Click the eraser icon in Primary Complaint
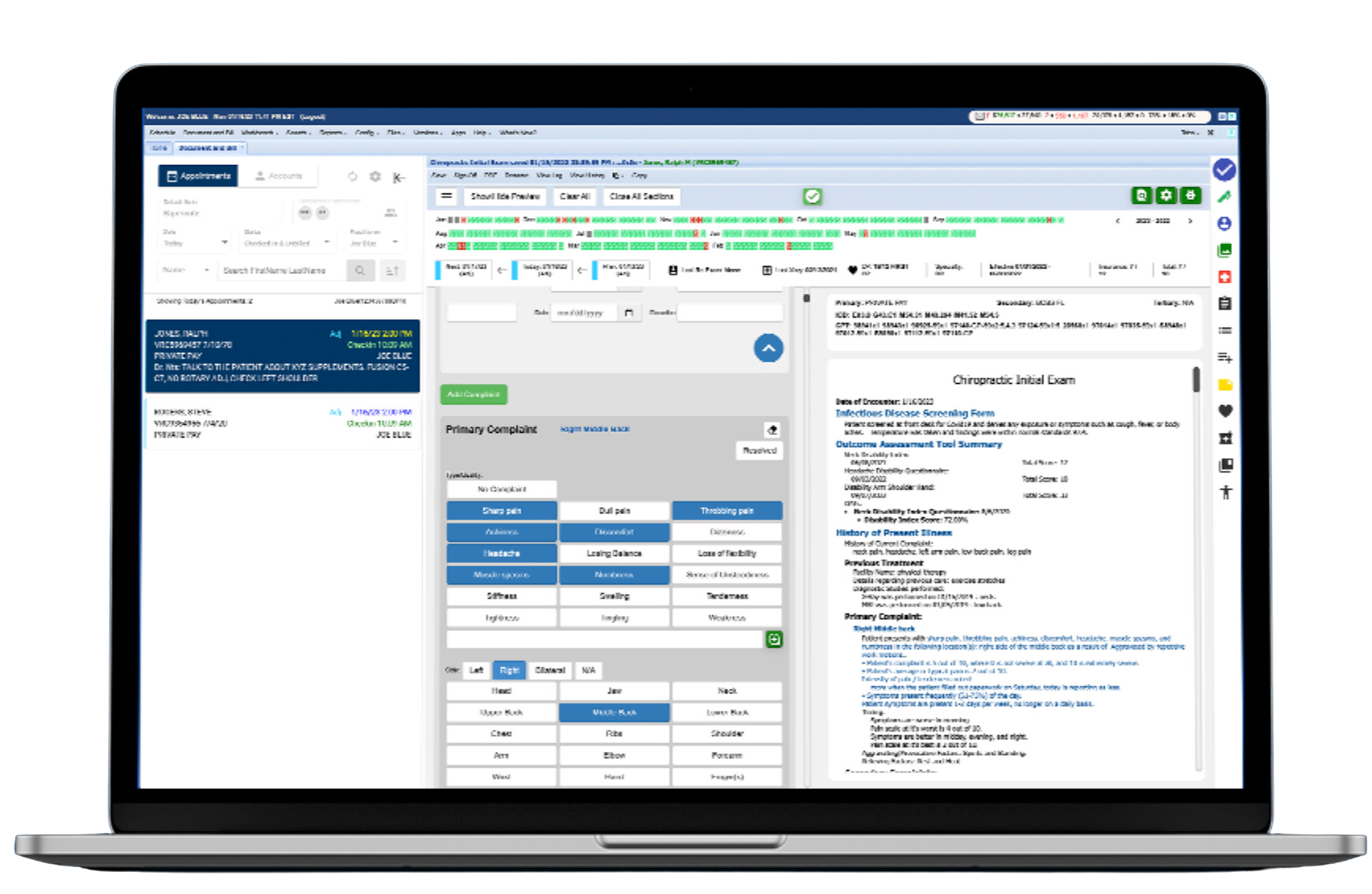 (x=772, y=430)
